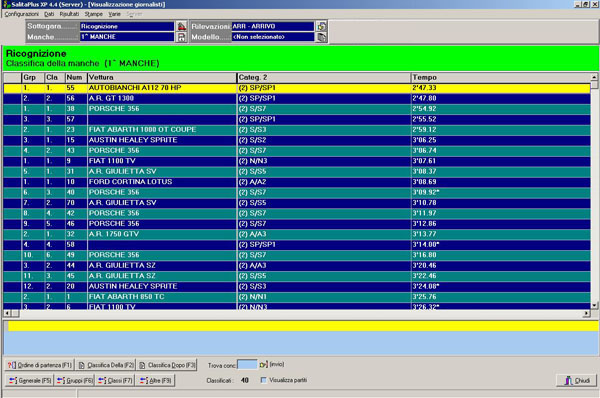Click the Cla column header

click(x=55, y=77)
